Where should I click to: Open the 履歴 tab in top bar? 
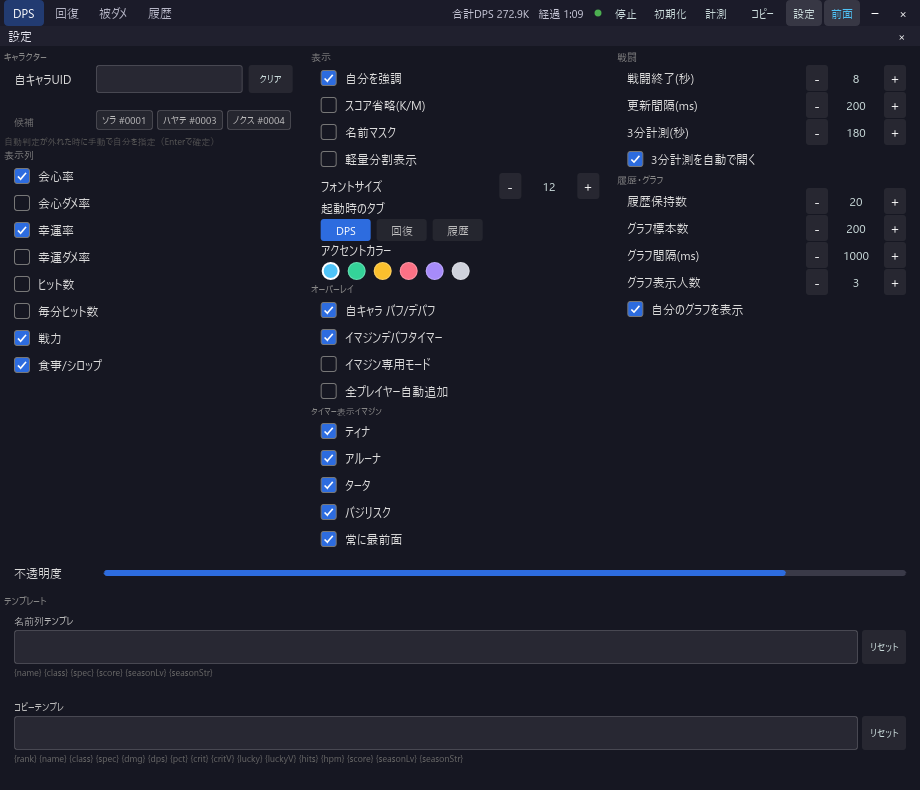pyautogui.click(x=160, y=13)
